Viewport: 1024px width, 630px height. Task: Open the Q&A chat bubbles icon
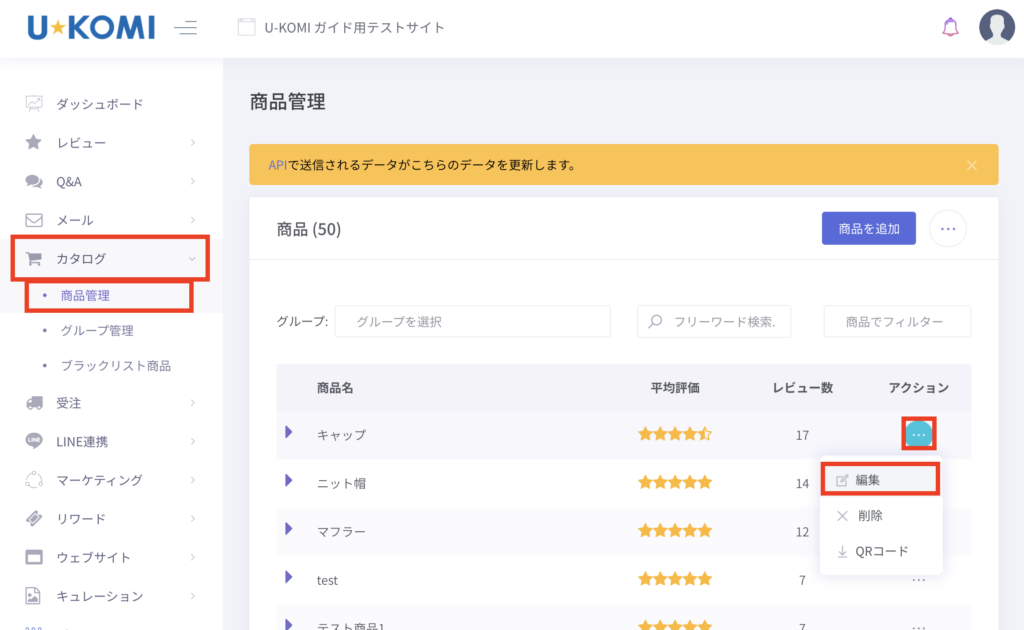[x=34, y=181]
